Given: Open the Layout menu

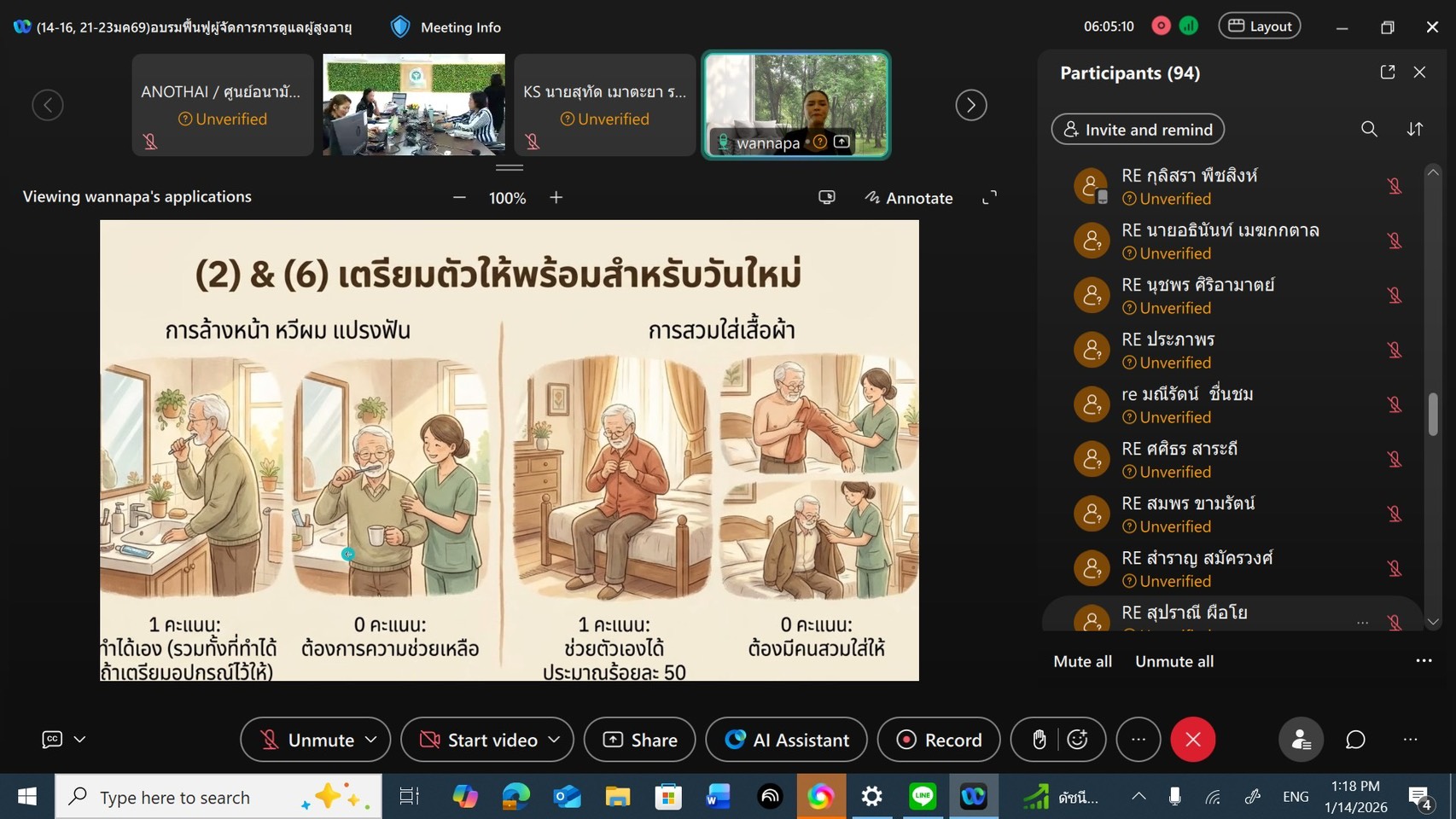Looking at the screenshot, I should click(x=1260, y=26).
